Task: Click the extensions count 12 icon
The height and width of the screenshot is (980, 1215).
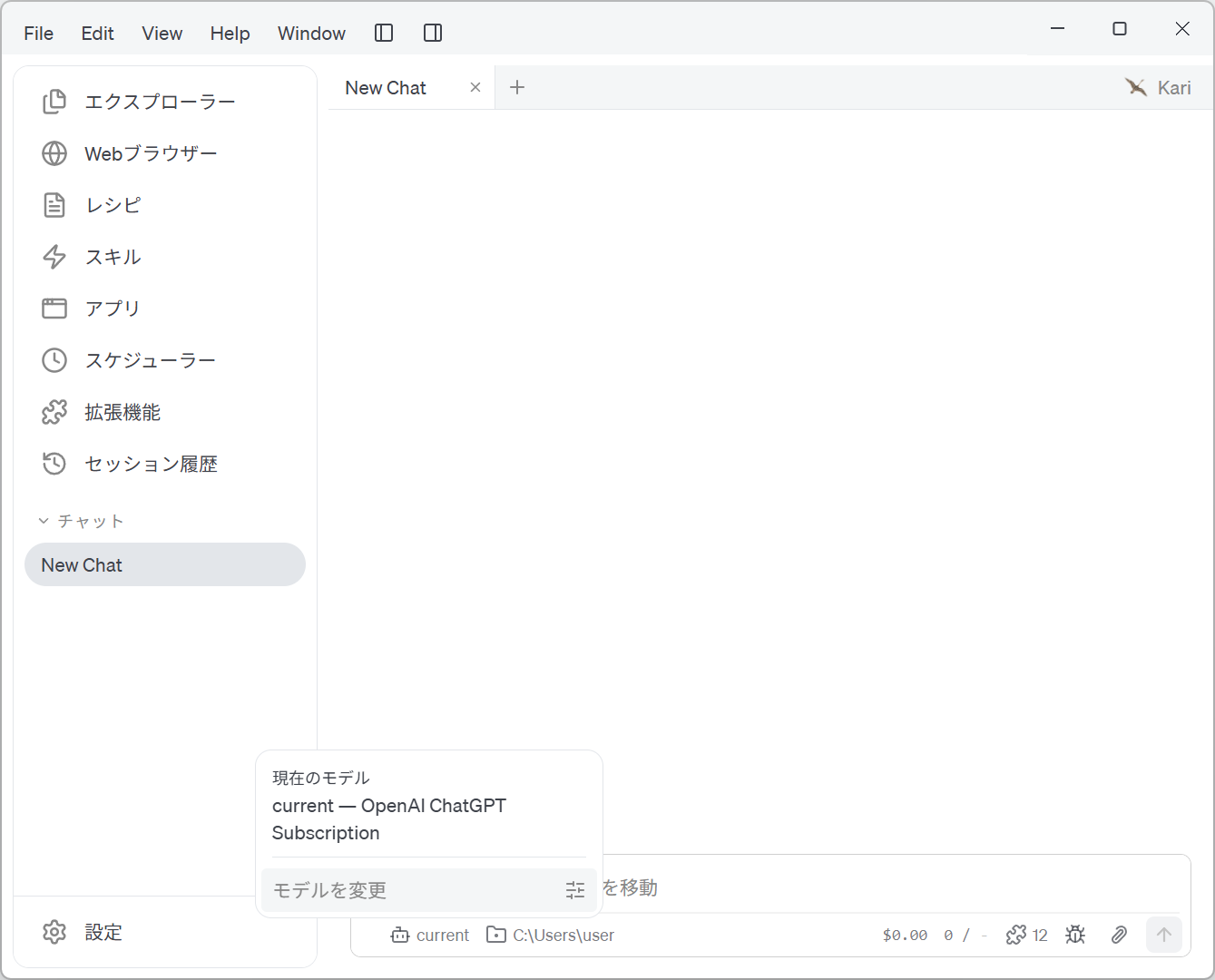Action: pyautogui.click(x=1027, y=935)
